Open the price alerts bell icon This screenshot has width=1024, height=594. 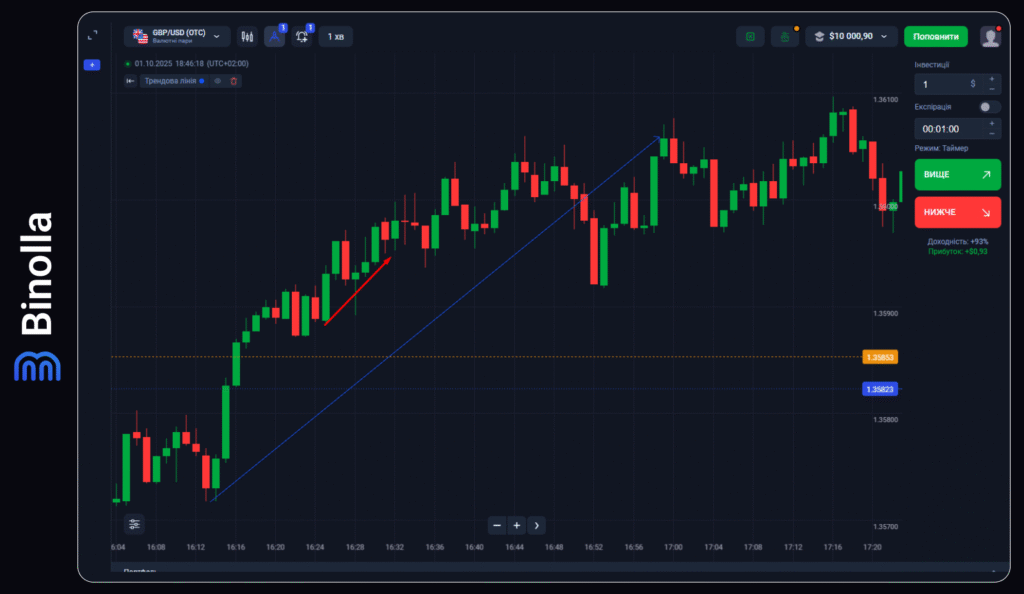point(302,37)
